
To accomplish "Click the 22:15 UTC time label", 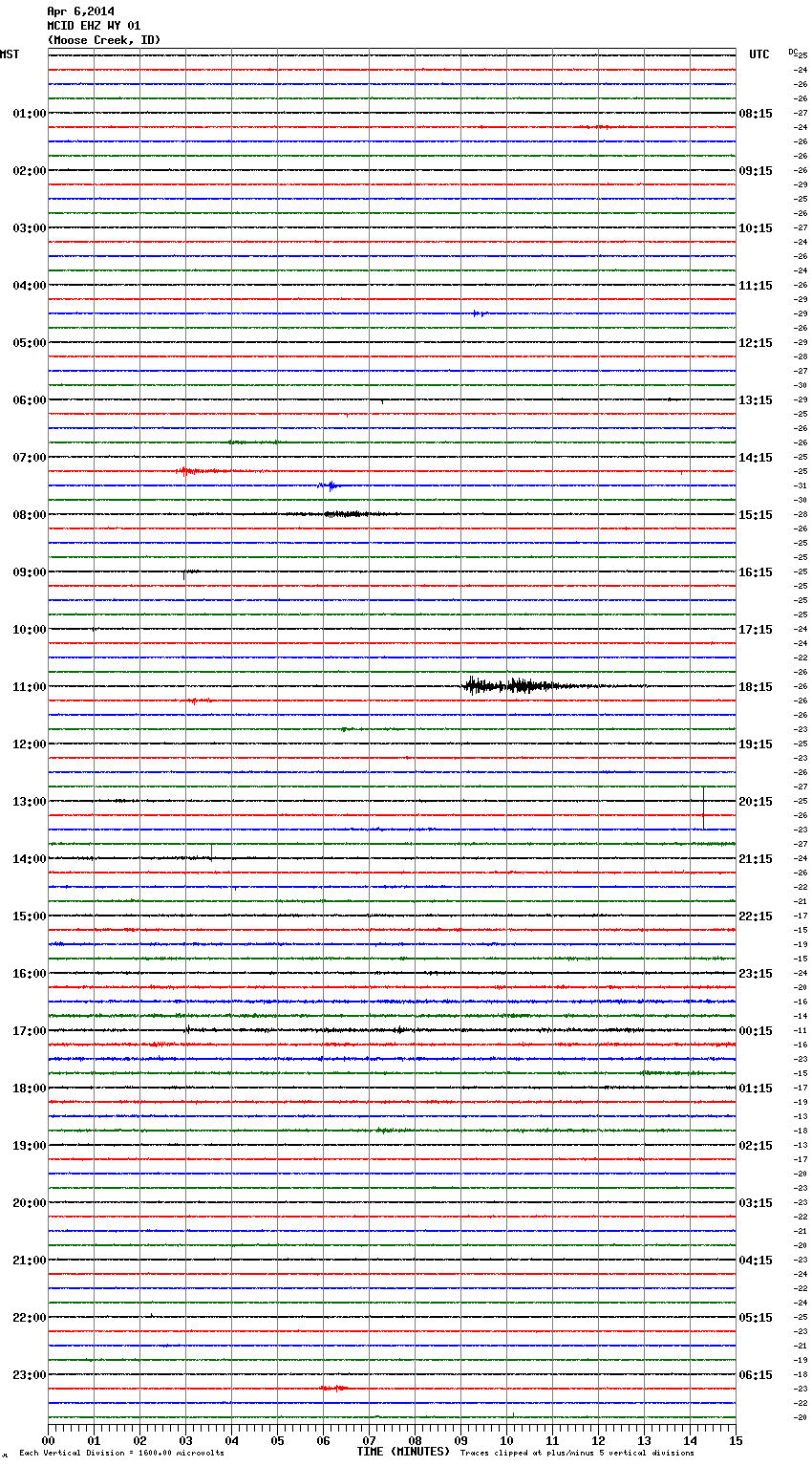I will point(756,916).
